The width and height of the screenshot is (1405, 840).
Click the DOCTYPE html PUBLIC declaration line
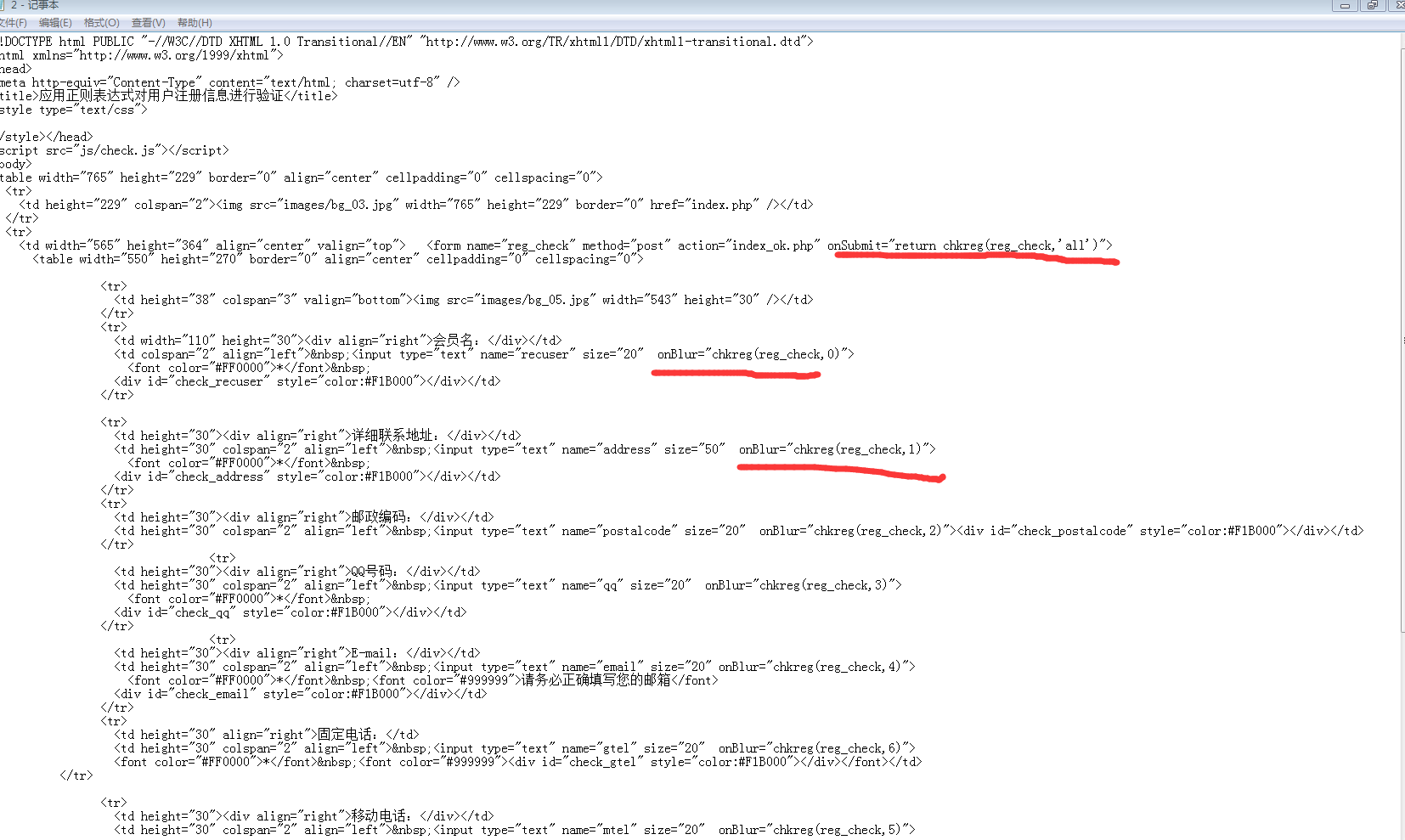407,42
